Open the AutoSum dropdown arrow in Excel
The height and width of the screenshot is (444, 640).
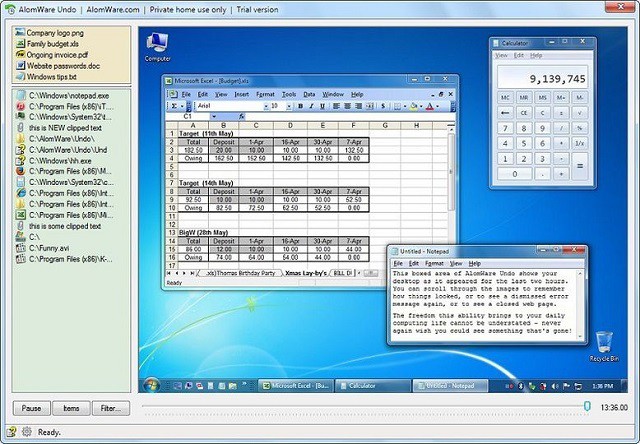pos(182,106)
